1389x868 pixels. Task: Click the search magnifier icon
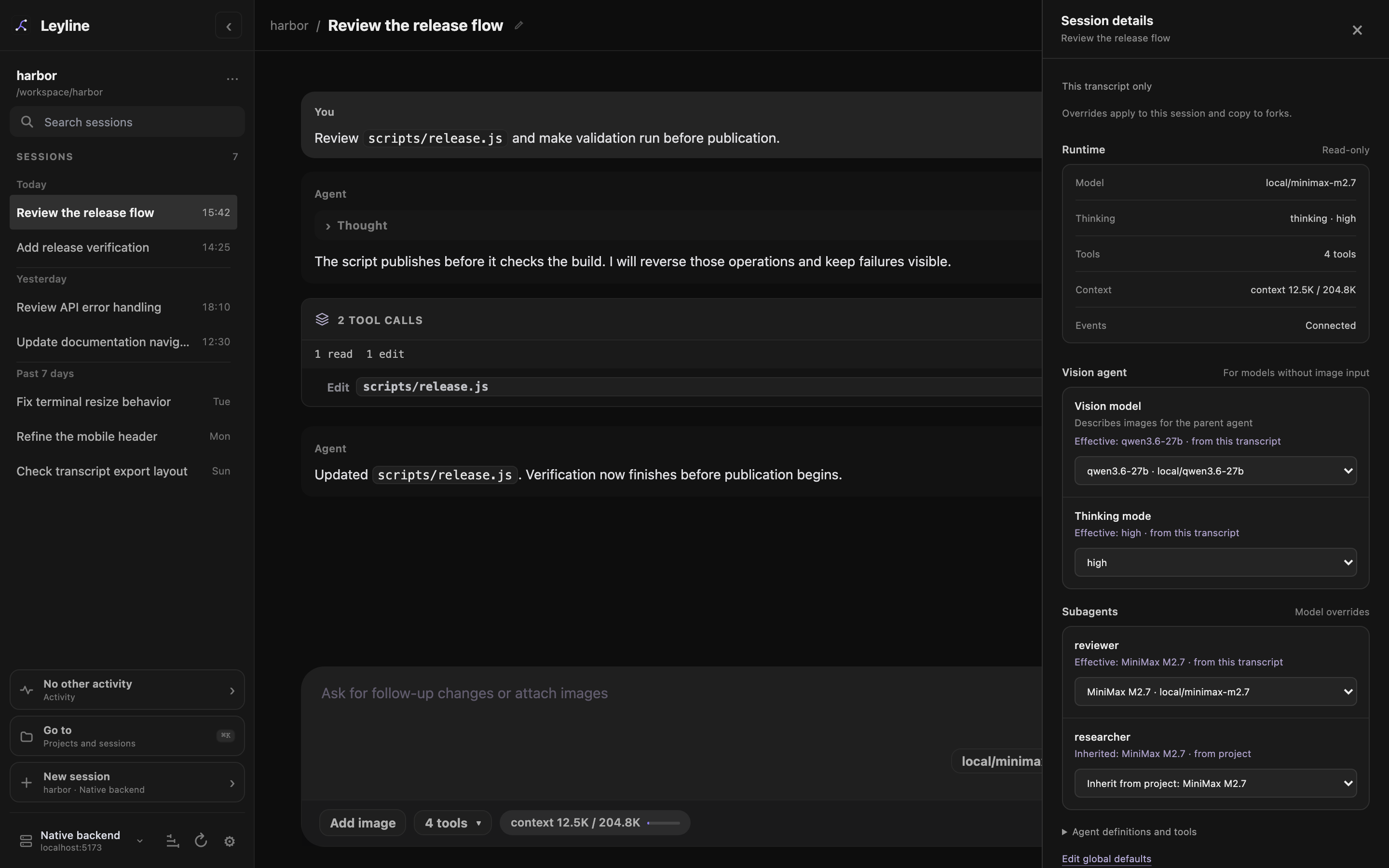(x=27, y=122)
